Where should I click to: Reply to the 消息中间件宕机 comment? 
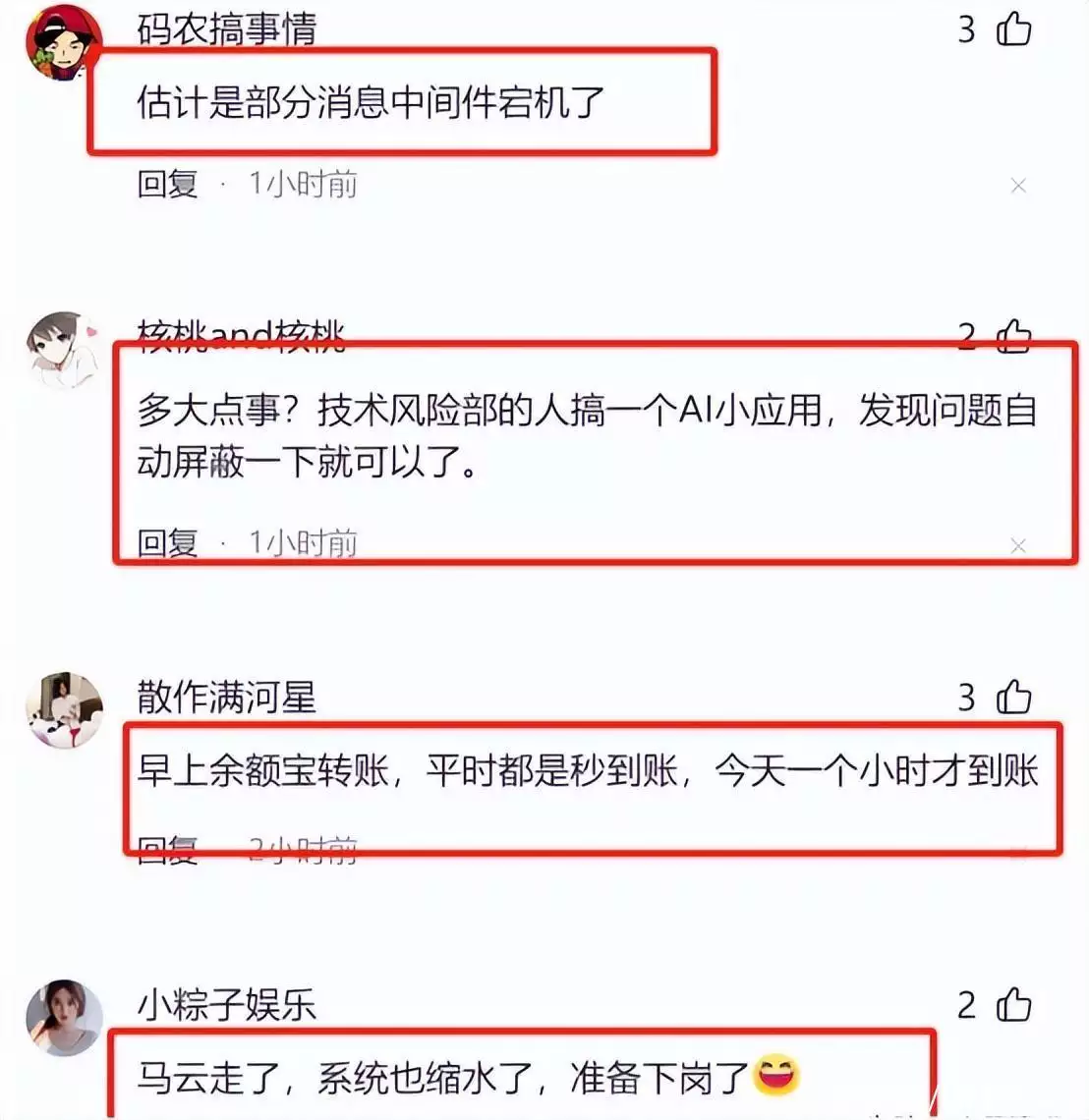pos(167,185)
